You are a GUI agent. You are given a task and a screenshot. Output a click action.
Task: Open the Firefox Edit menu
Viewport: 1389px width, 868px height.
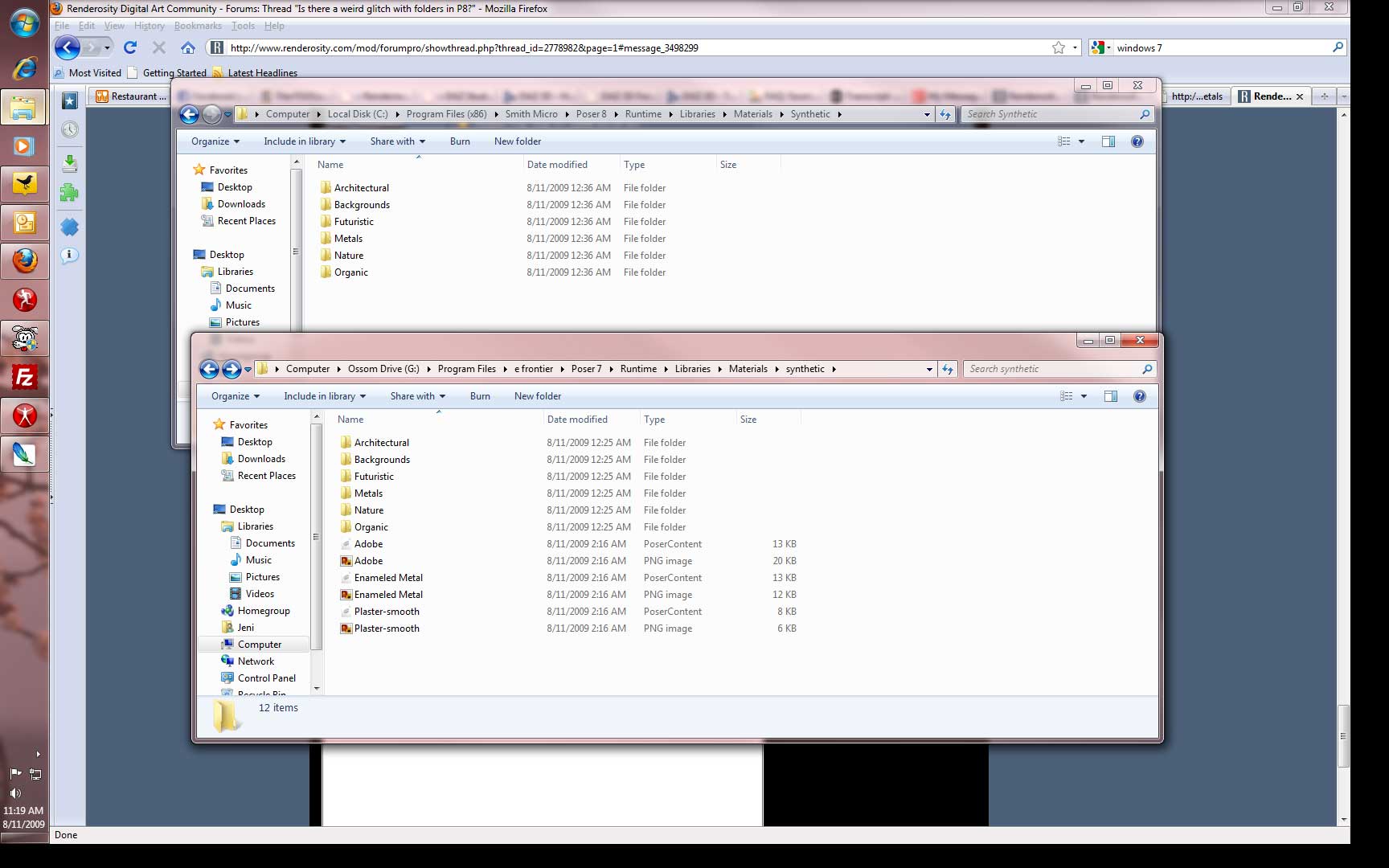87,26
